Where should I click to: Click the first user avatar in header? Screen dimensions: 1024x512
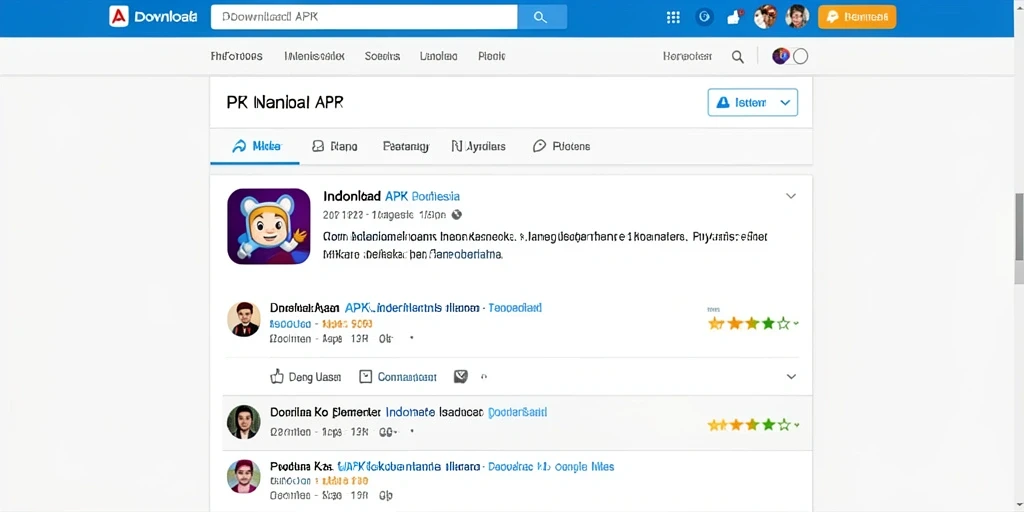click(x=765, y=17)
